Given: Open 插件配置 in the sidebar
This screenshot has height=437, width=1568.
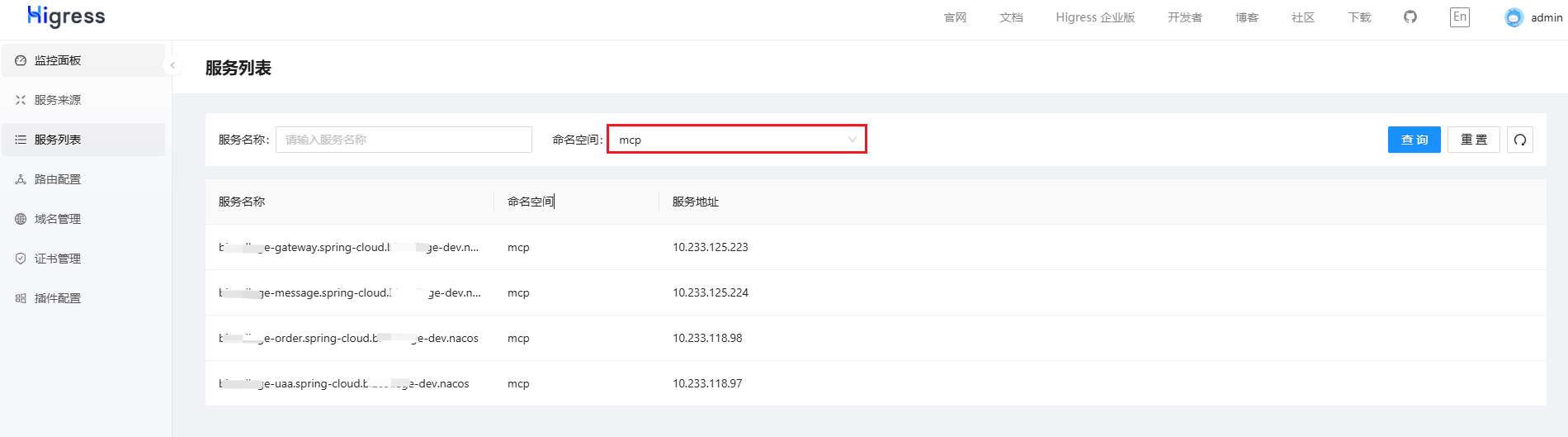Looking at the screenshot, I should point(58,298).
